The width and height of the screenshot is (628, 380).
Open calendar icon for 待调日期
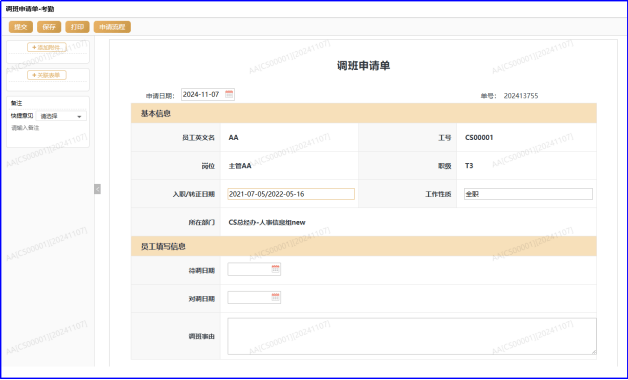click(276, 269)
